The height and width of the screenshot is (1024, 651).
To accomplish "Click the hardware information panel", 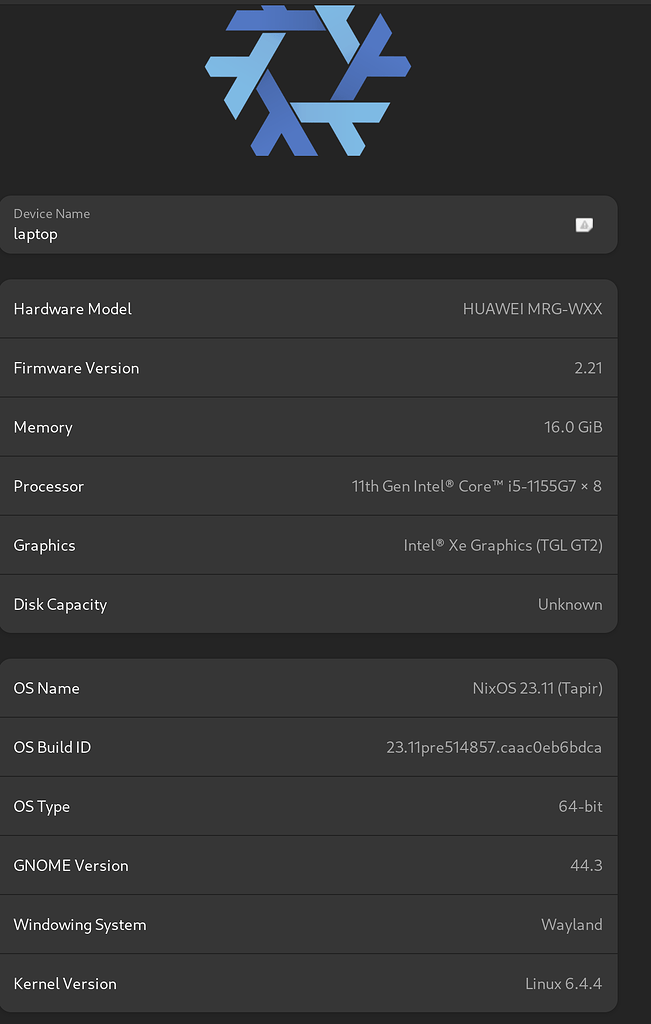I will click(x=308, y=456).
